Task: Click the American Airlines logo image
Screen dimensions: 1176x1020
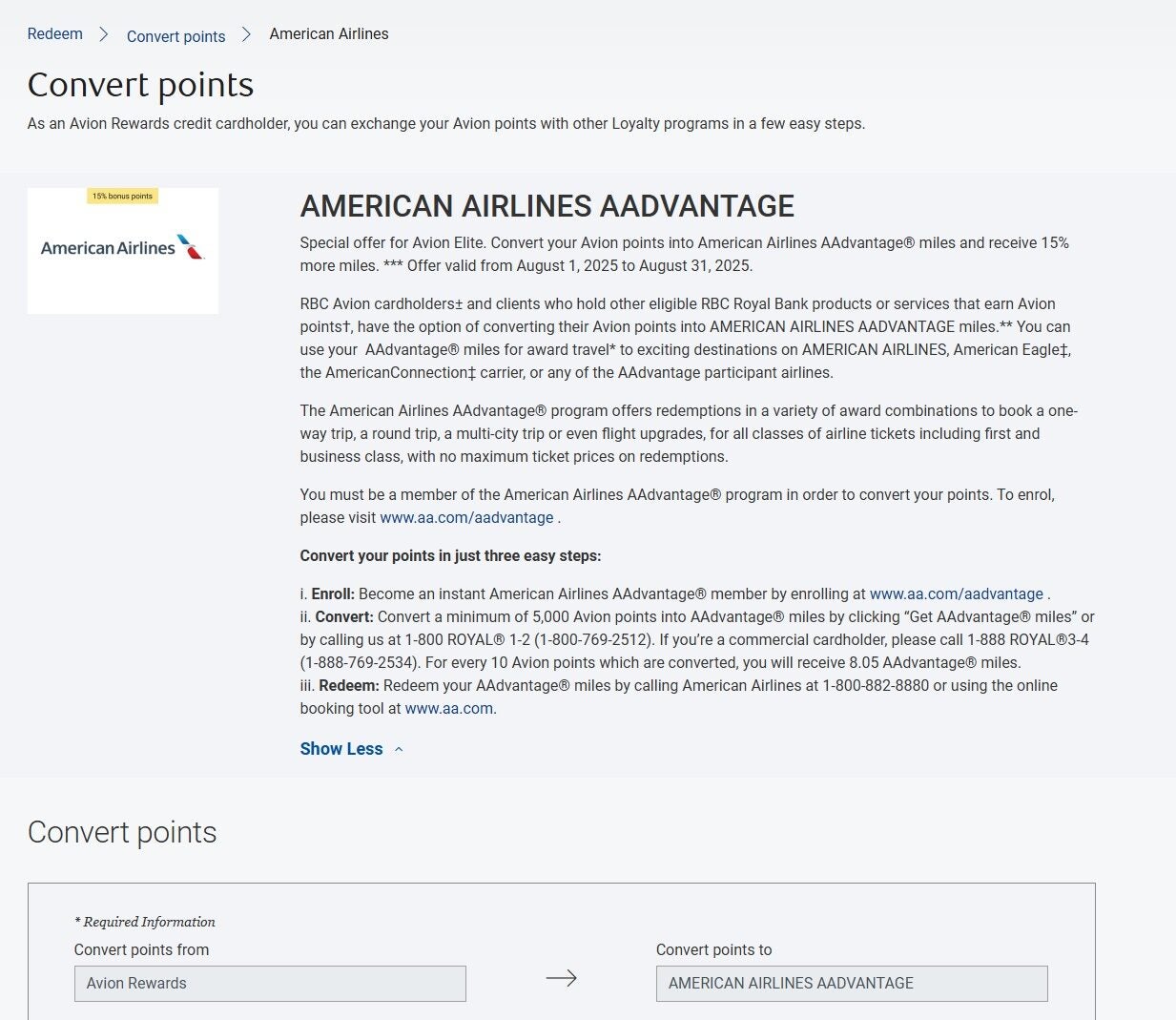Action: pos(122,248)
